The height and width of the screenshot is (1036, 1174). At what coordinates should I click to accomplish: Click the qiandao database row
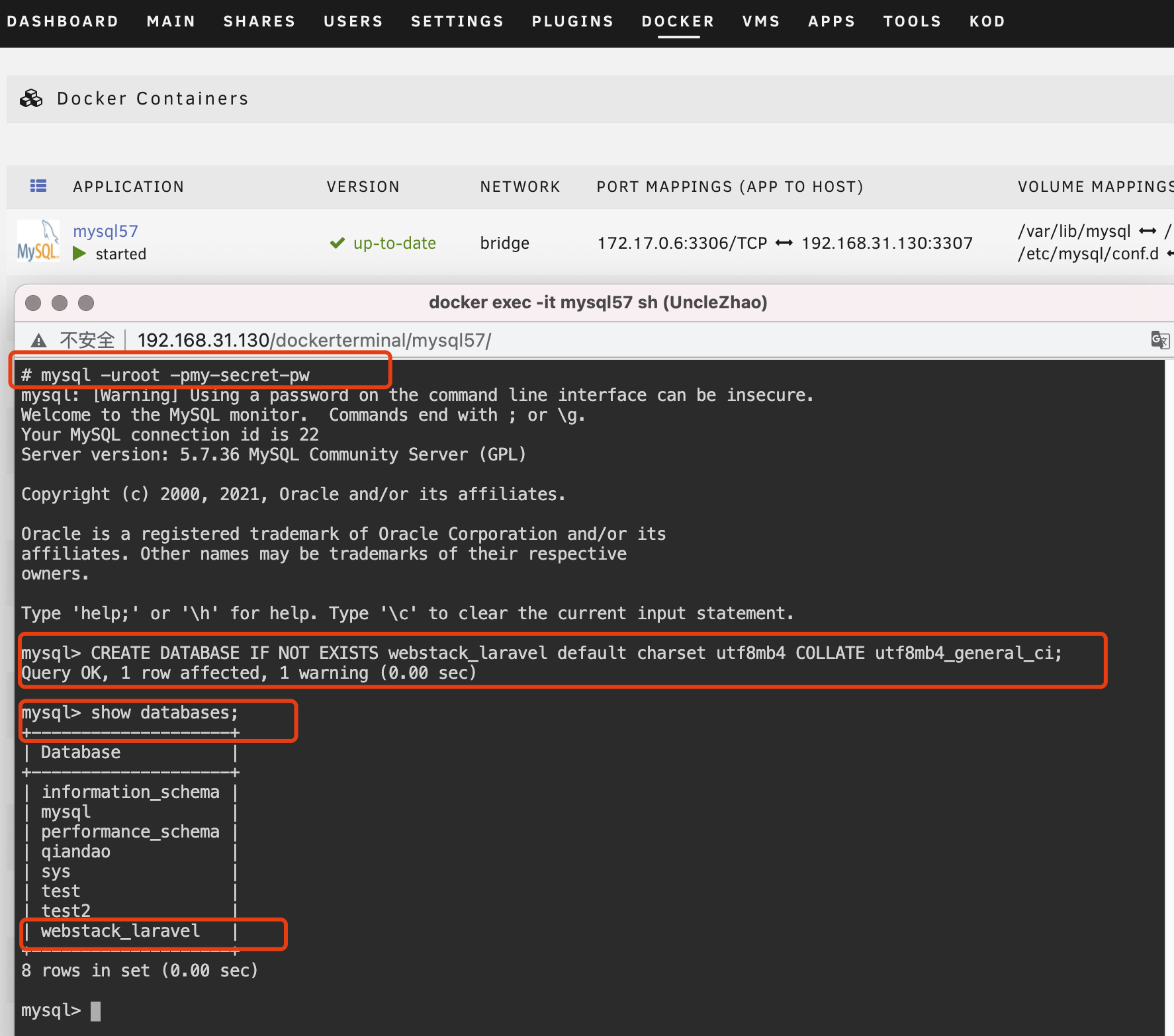coord(75,851)
